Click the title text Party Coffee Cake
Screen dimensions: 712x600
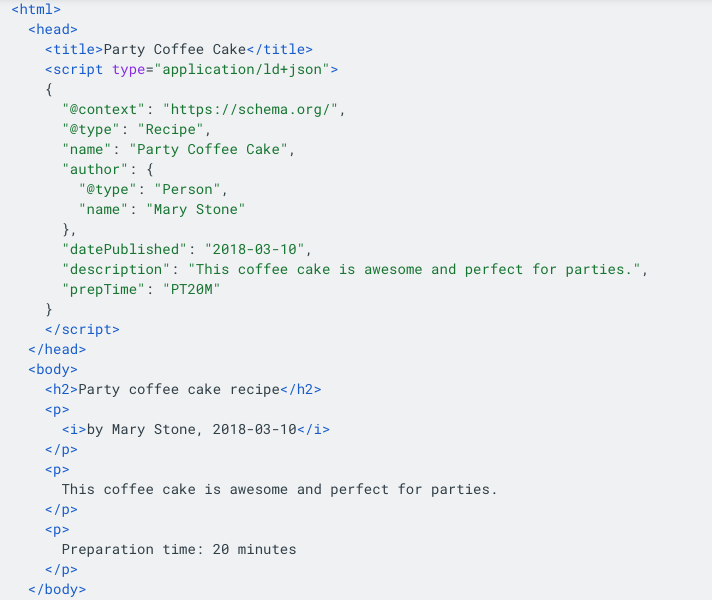coord(175,50)
